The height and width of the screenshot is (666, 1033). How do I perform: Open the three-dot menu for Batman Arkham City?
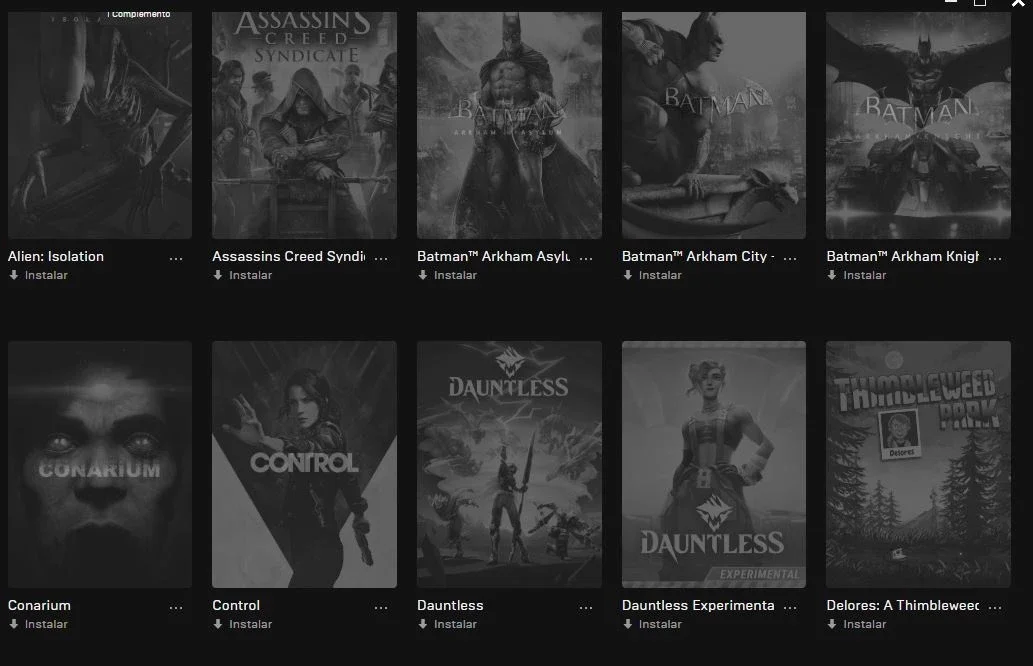(x=790, y=258)
